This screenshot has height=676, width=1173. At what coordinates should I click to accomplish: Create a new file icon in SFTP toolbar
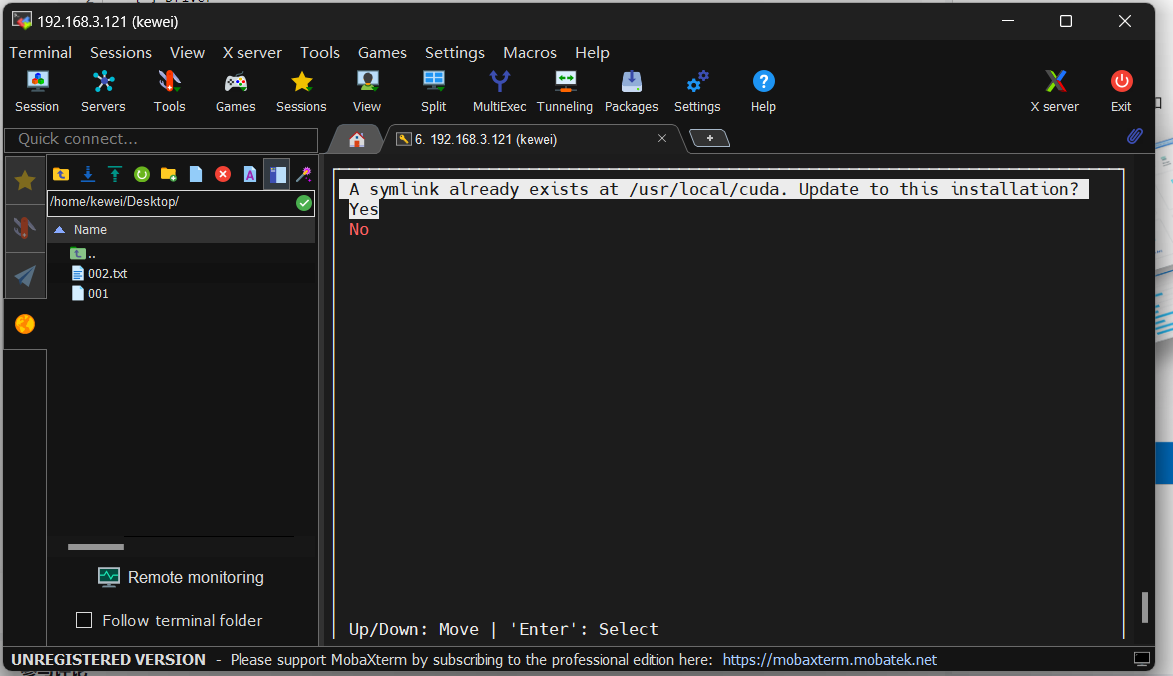coord(196,174)
